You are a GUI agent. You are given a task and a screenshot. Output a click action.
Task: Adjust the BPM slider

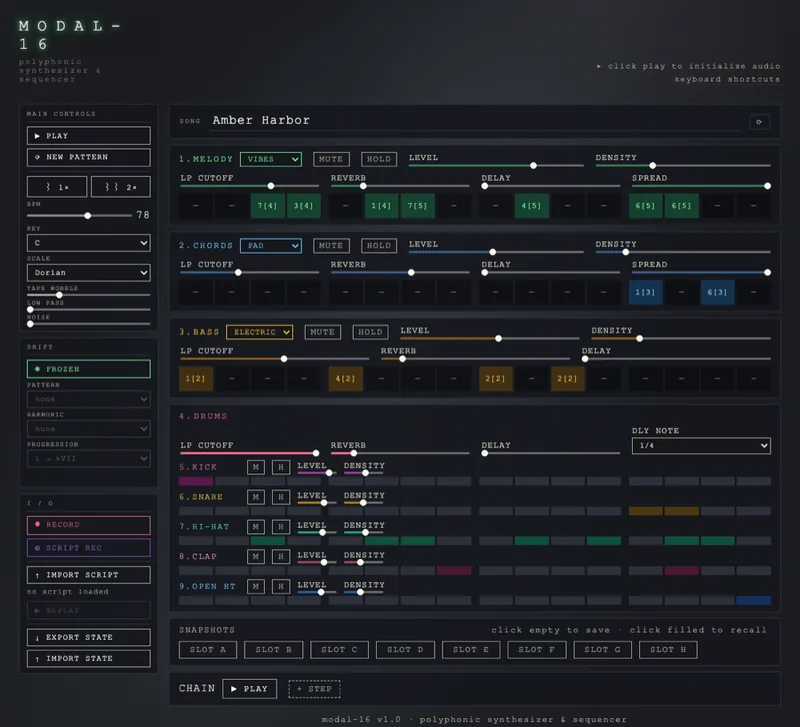pos(79,215)
